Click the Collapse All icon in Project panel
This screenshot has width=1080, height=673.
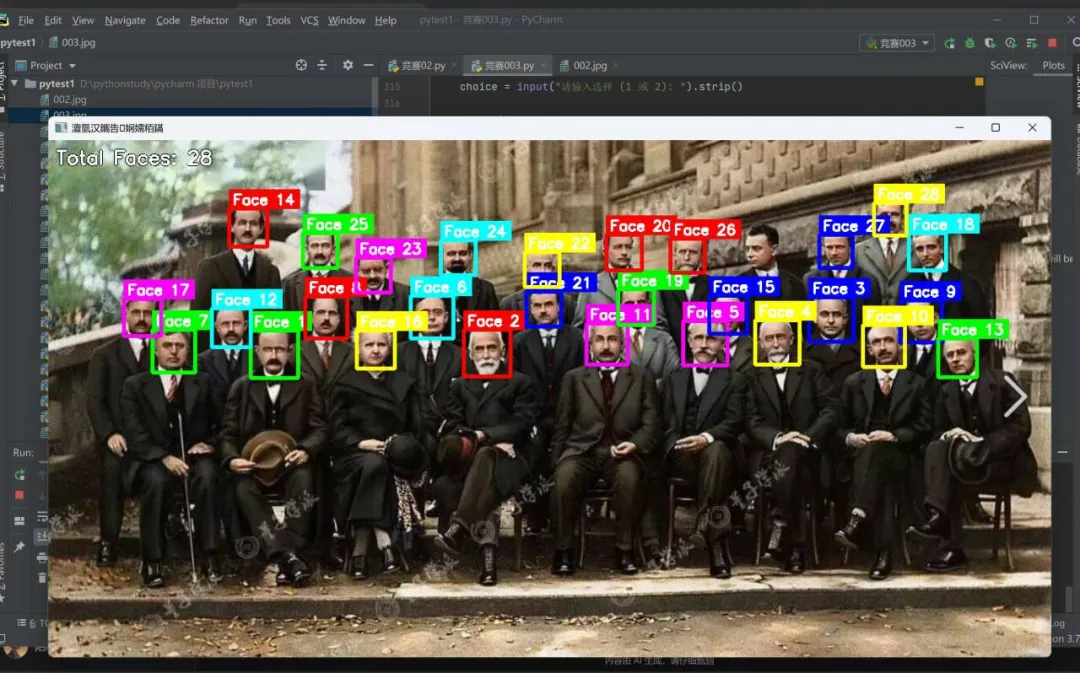(x=322, y=65)
